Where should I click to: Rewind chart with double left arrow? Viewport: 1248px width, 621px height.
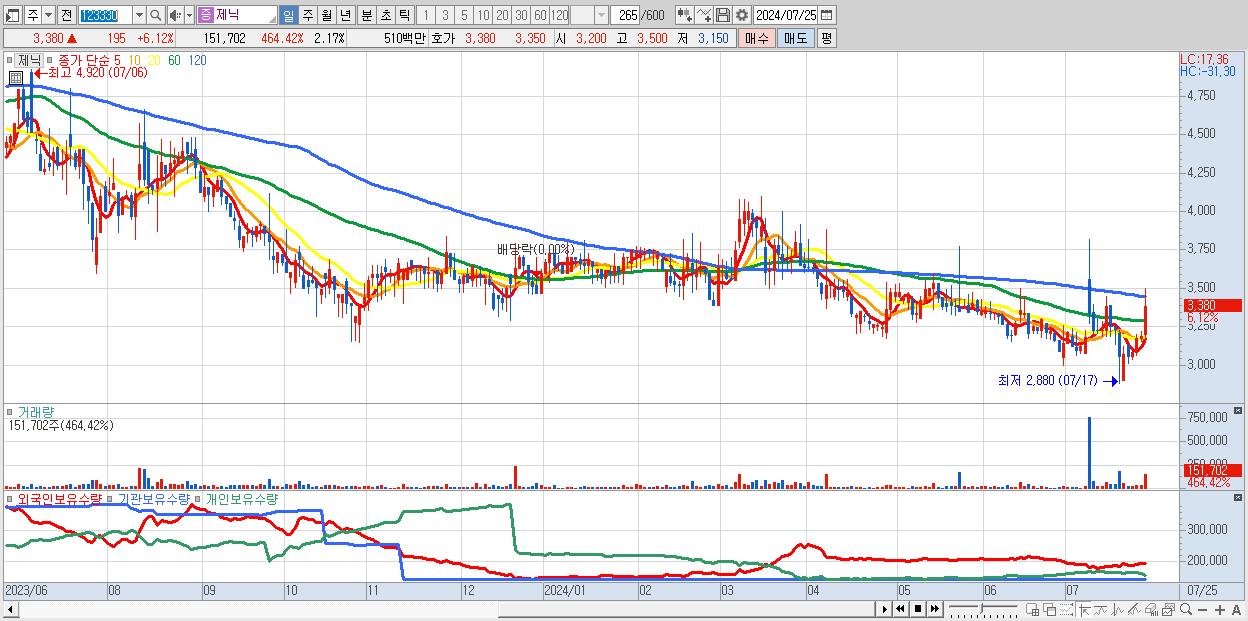(900, 609)
